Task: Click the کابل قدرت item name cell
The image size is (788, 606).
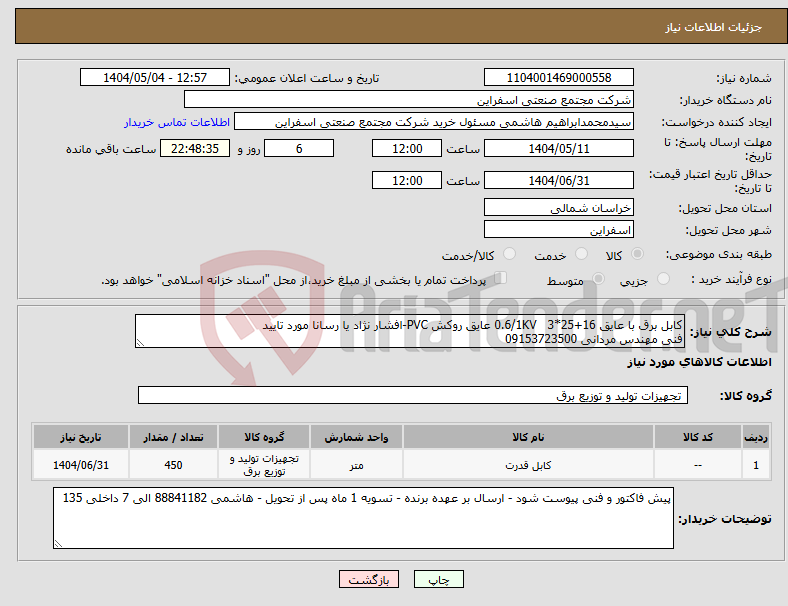Action: click(x=528, y=465)
